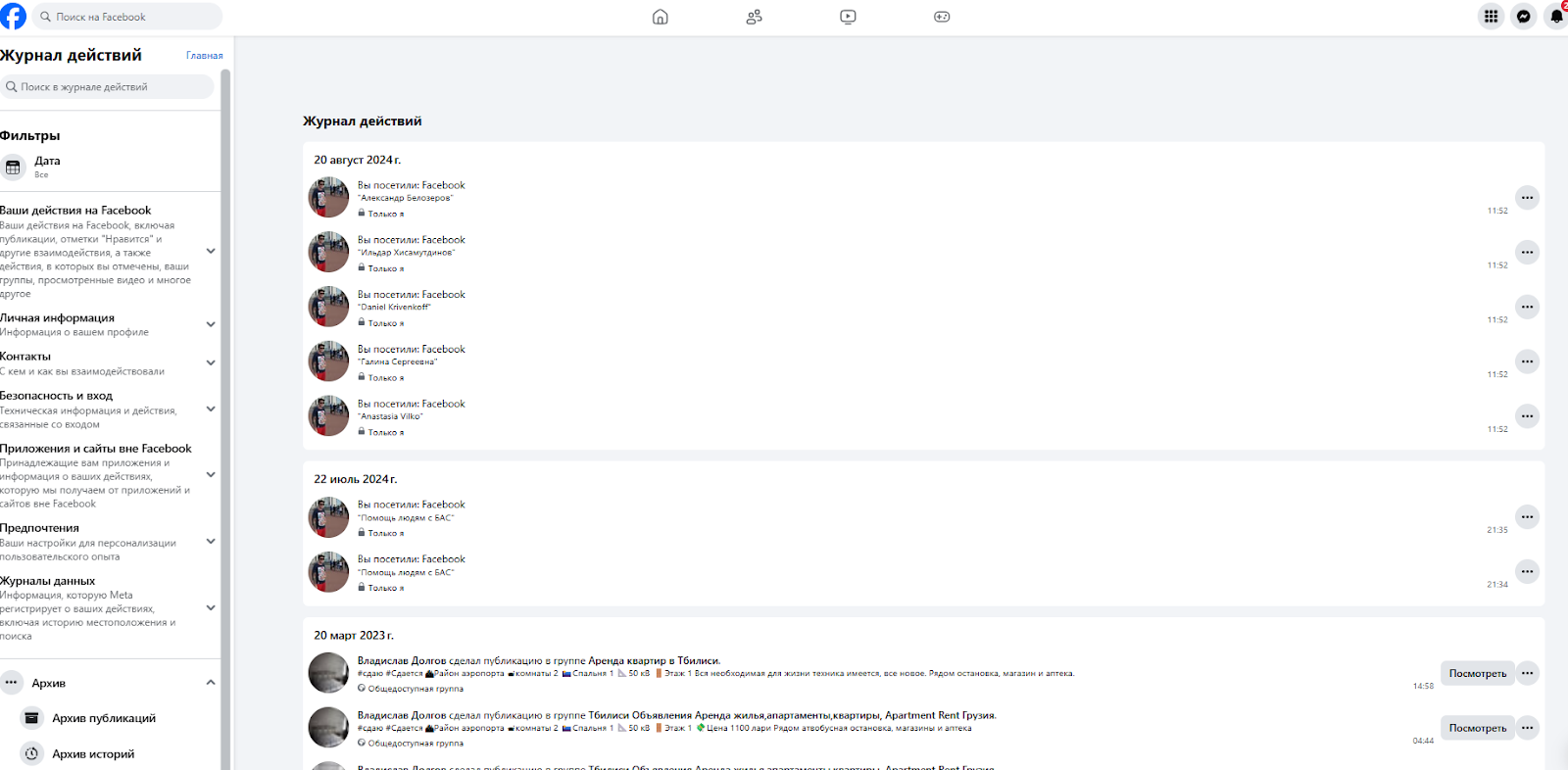Open options for Anastasia Vilko entry
The image size is (1568, 770).
pos(1527,416)
